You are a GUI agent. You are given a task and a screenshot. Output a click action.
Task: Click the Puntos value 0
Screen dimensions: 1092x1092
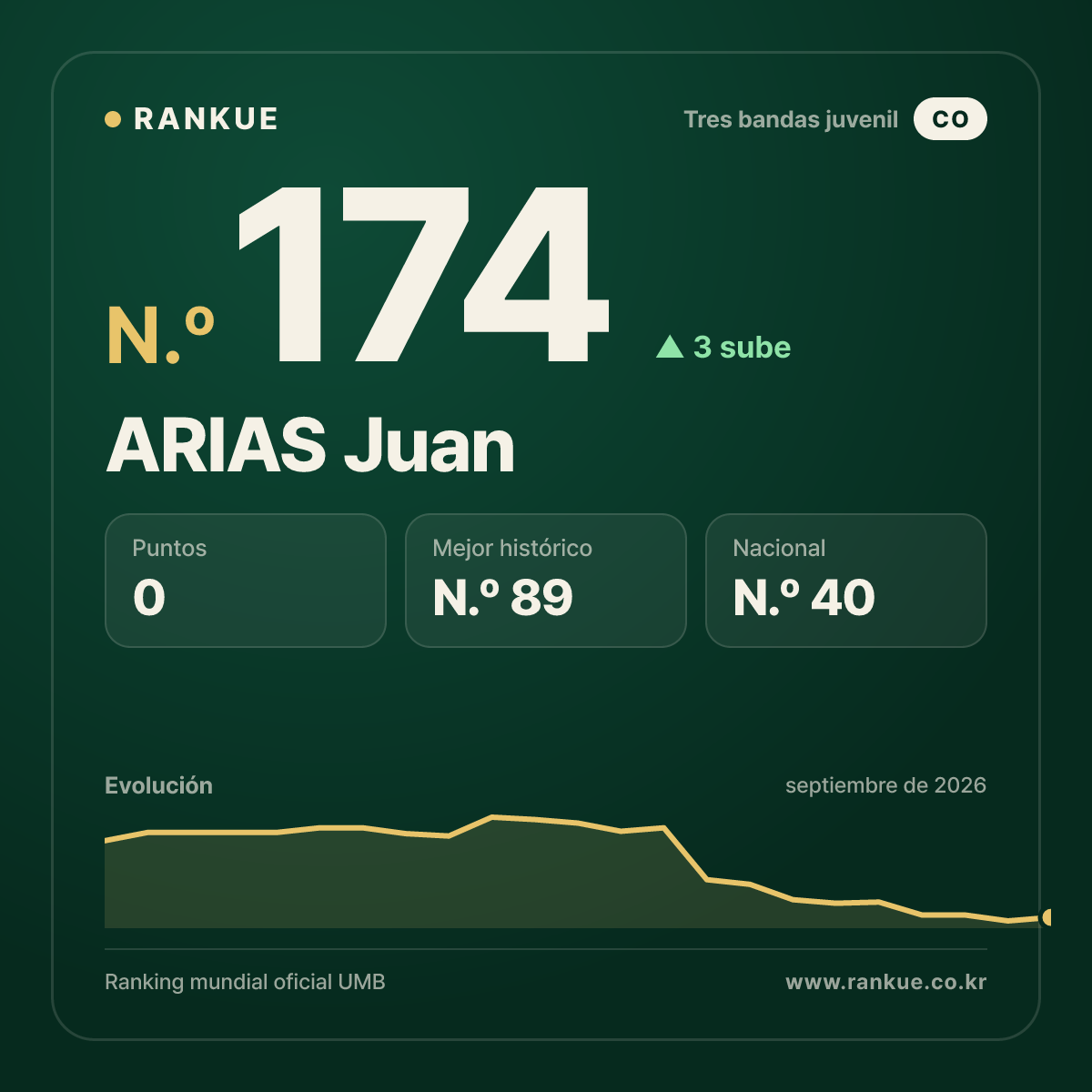point(149,598)
